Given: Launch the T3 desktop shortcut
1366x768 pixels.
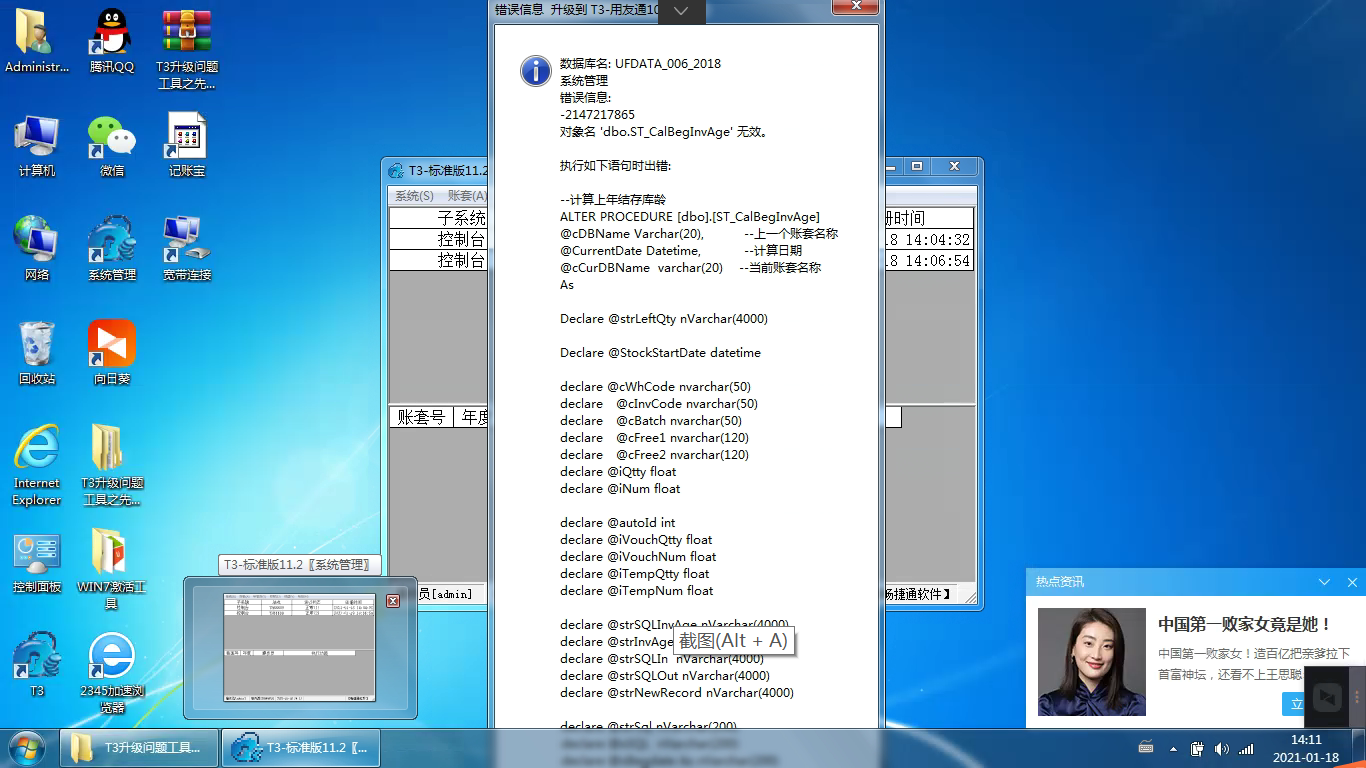Looking at the screenshot, I should click(37, 665).
